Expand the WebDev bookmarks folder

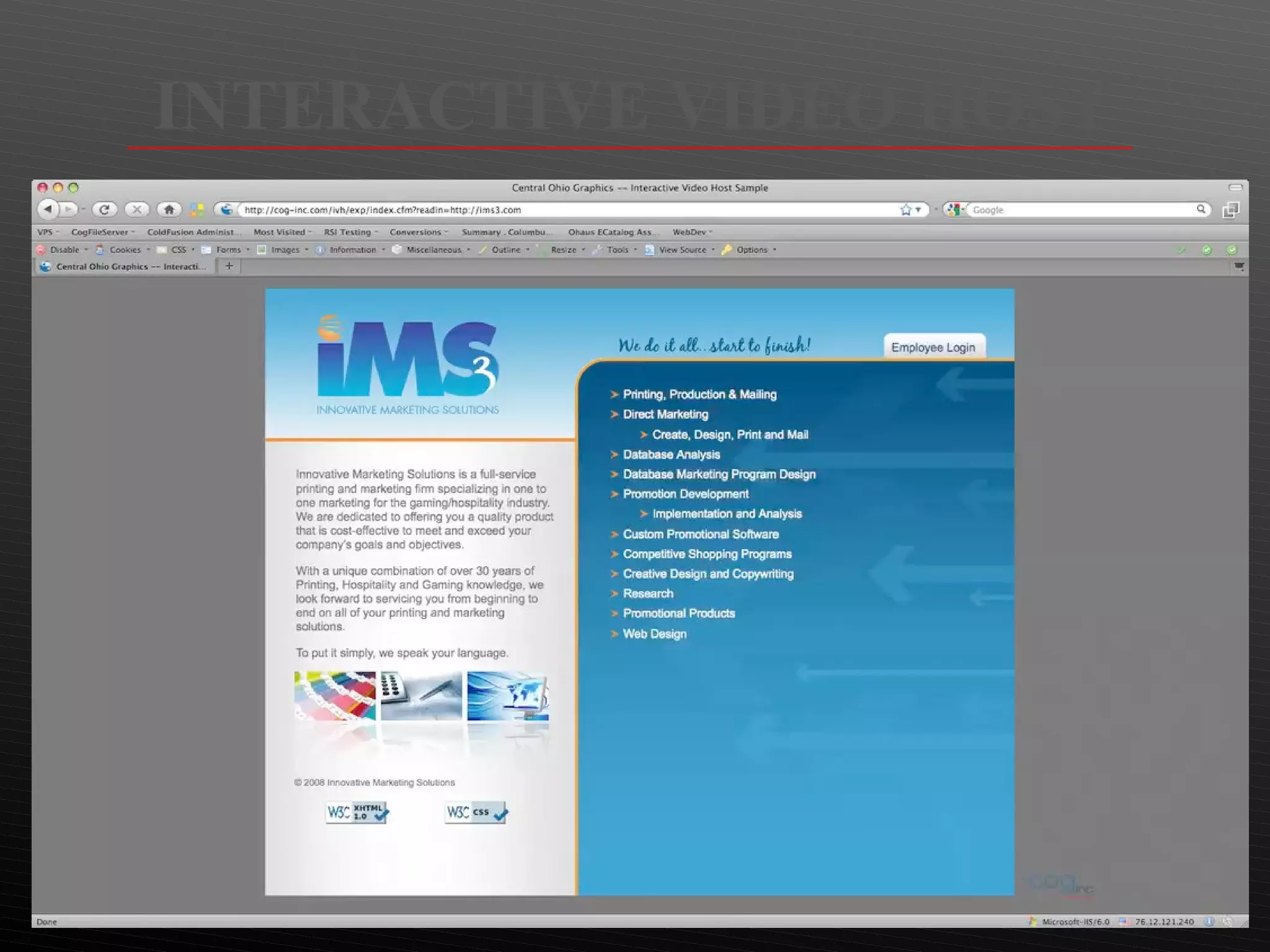click(x=692, y=232)
